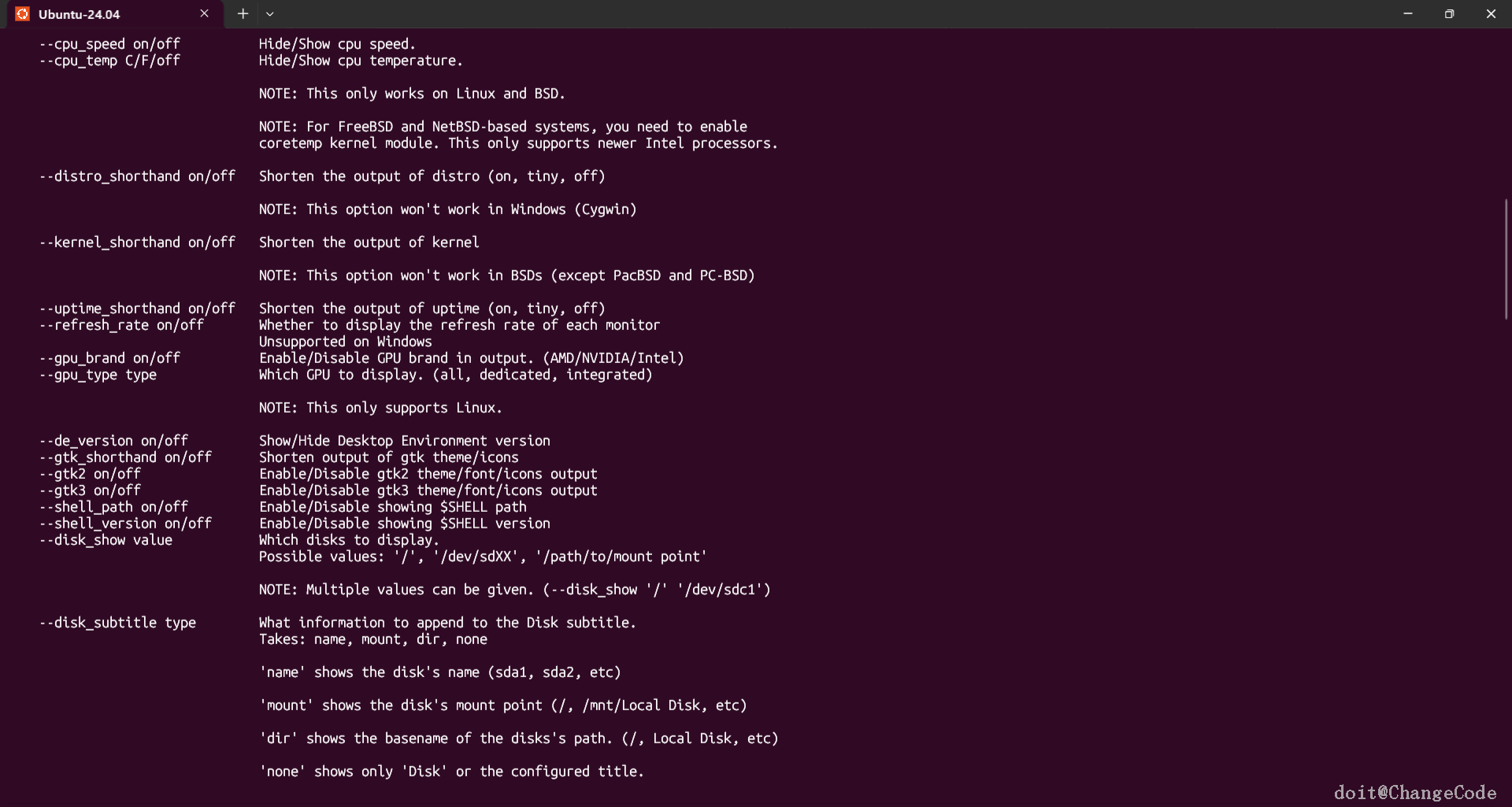Click the Ubuntu logo icon in the tab
The height and width of the screenshot is (807, 1512).
pyautogui.click(x=22, y=14)
